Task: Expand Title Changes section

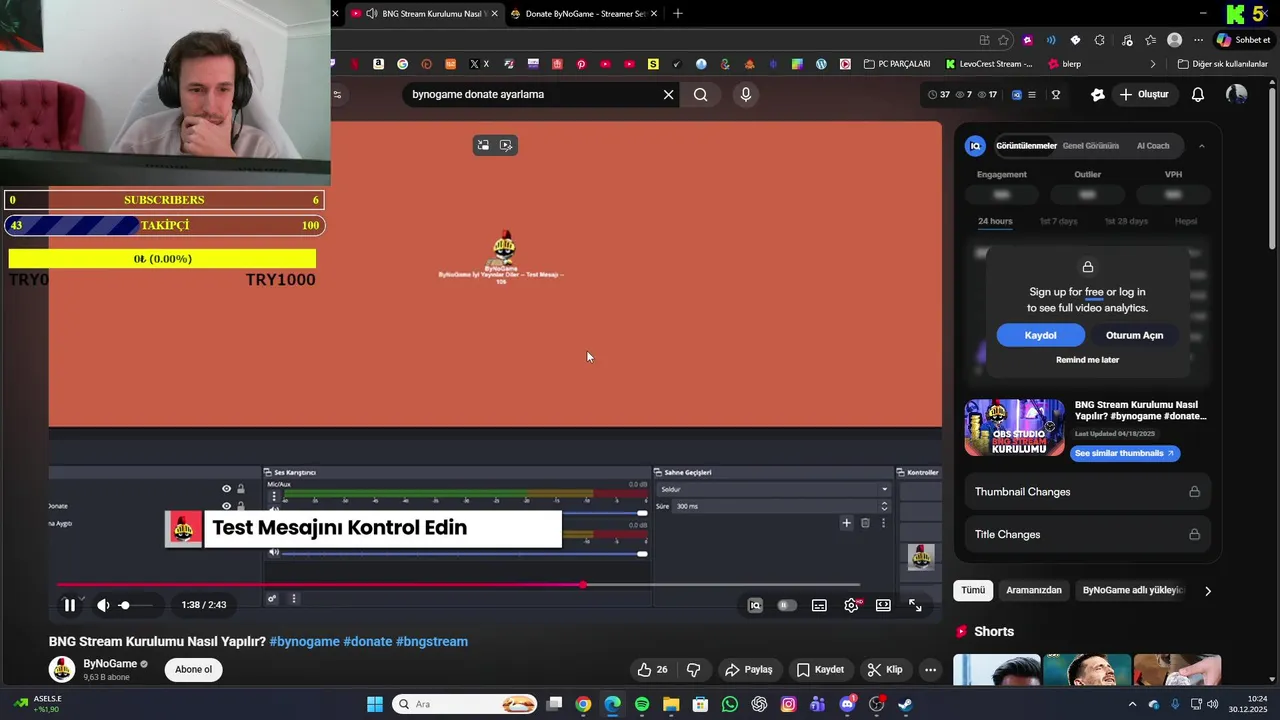Action: click(x=1087, y=534)
